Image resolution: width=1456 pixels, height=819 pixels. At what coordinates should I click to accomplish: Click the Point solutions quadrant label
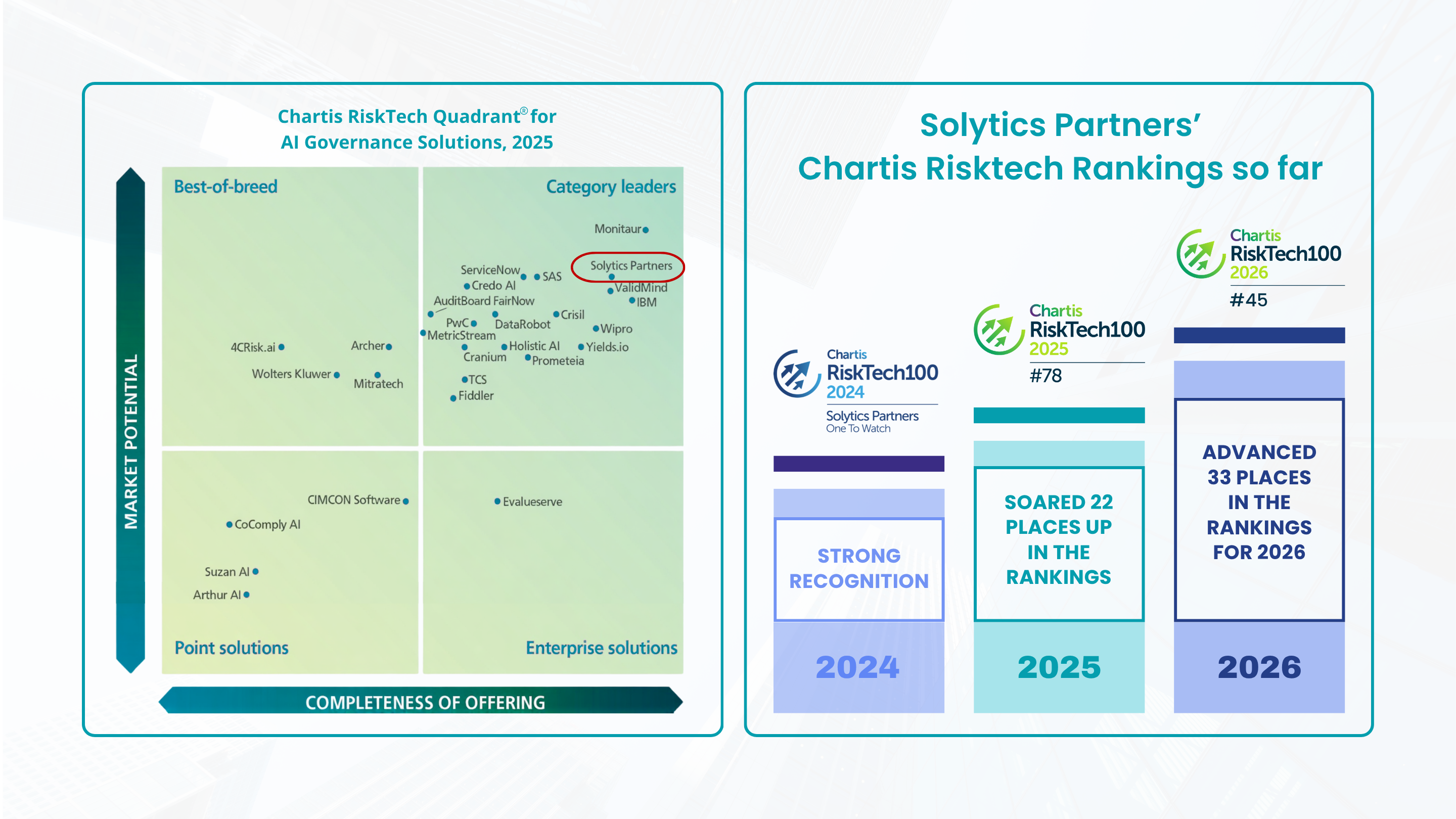coord(231,648)
